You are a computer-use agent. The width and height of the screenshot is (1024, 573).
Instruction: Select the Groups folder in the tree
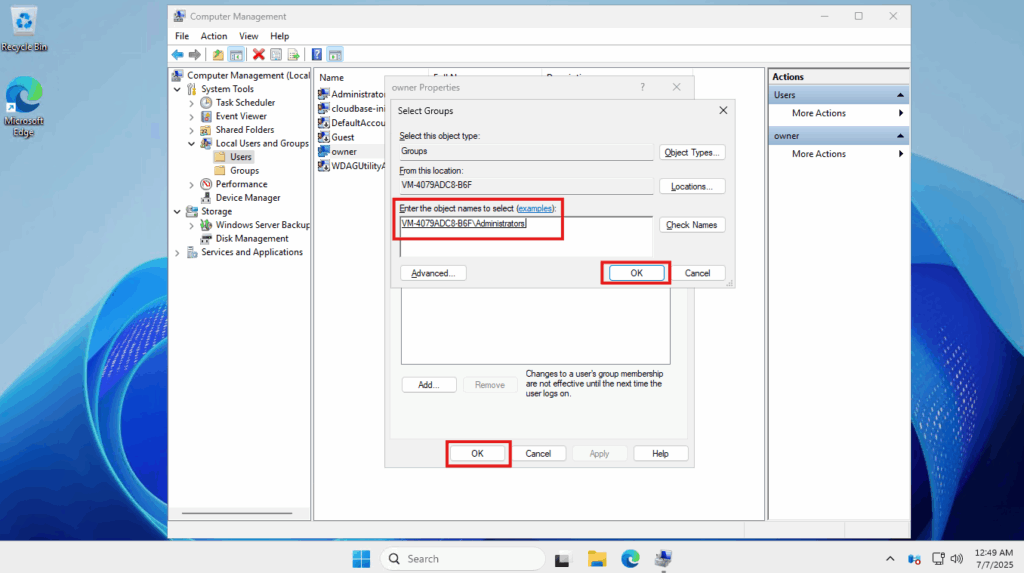(x=244, y=171)
